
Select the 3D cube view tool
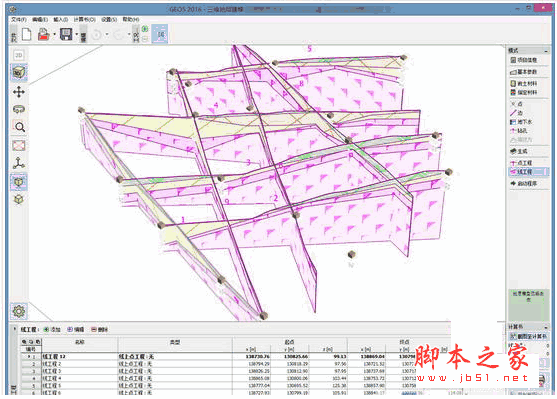coord(19,72)
